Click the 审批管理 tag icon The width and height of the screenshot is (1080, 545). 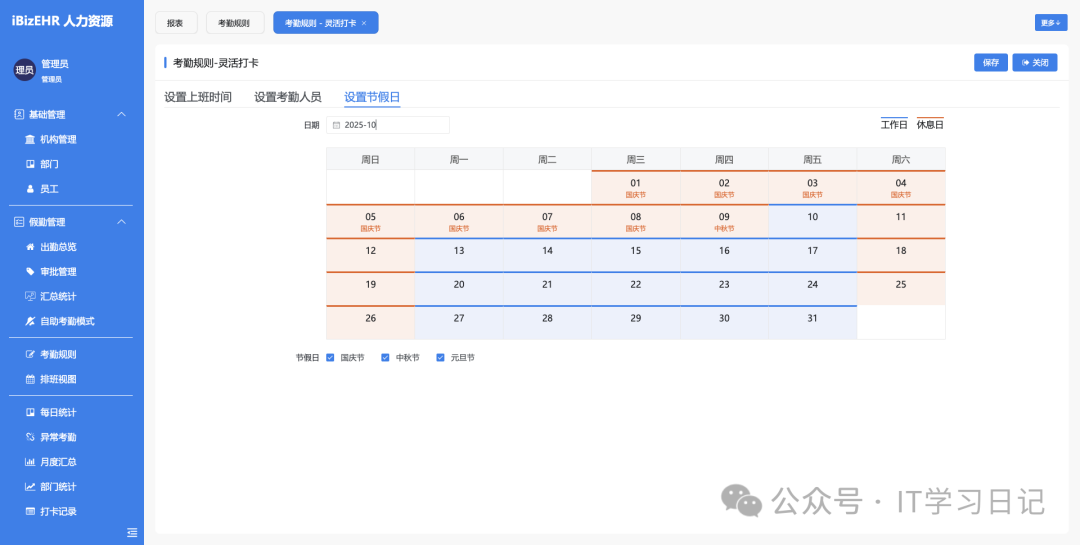30,272
